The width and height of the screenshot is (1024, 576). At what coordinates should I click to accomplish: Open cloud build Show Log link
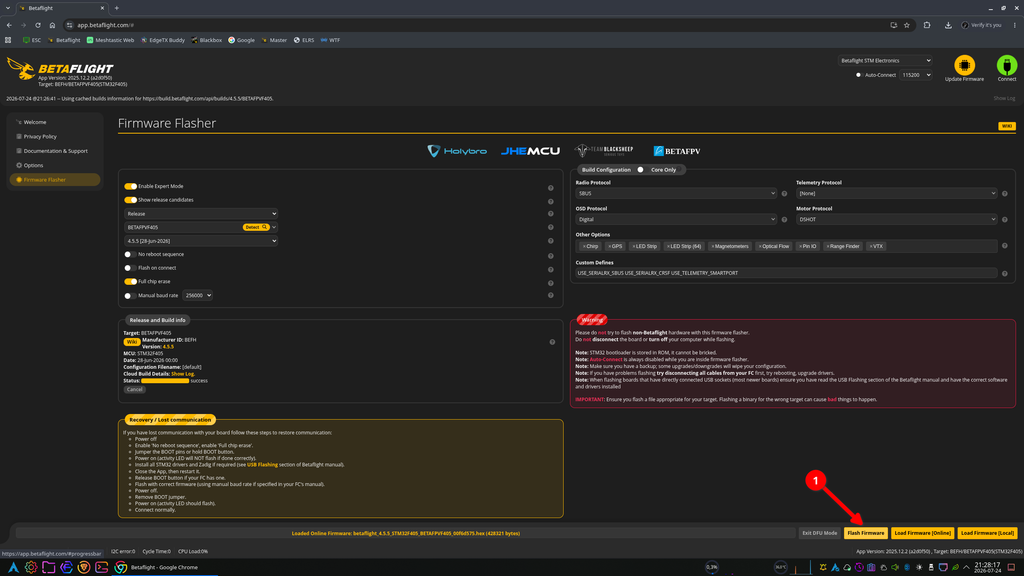coord(182,374)
